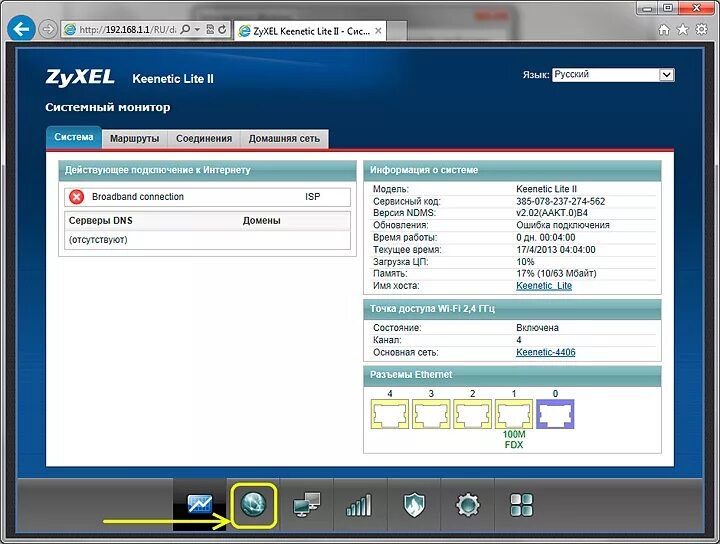Click Ethernet port 0 blue icon
Viewport: 720px width, 544px height.
pyautogui.click(x=555, y=414)
